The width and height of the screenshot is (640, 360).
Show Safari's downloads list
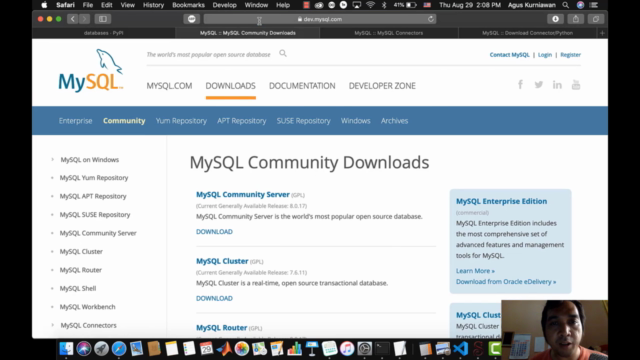pyautogui.click(x=556, y=19)
